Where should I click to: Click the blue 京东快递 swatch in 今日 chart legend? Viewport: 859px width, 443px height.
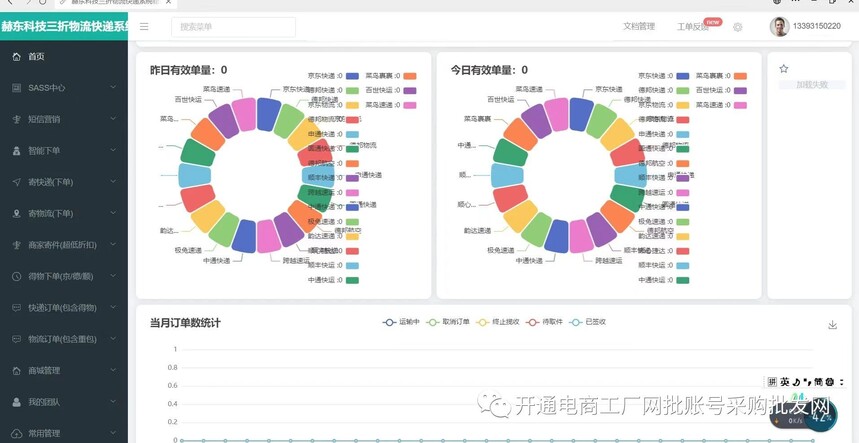point(683,76)
